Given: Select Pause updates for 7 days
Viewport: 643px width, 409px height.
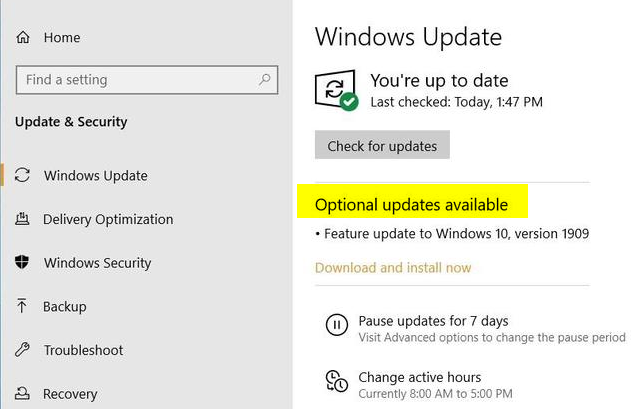Looking at the screenshot, I should (x=433, y=321).
